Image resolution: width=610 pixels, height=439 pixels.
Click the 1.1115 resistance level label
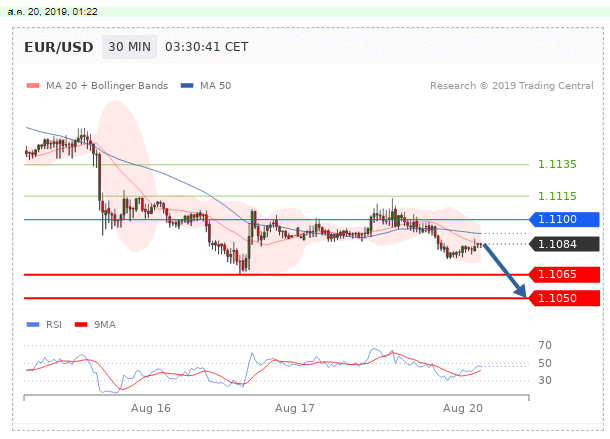click(557, 196)
